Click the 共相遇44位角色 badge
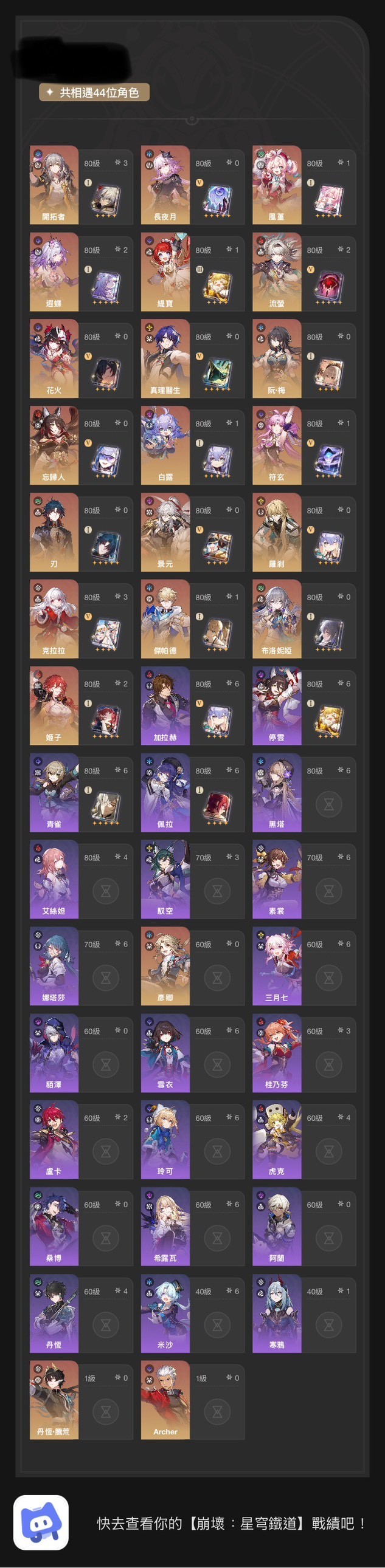 click(94, 92)
